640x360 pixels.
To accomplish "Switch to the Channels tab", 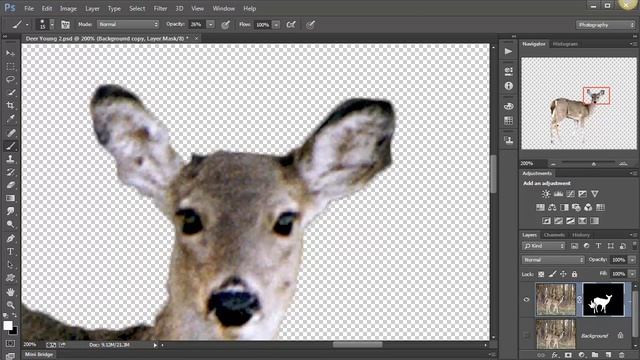I will pos(554,235).
